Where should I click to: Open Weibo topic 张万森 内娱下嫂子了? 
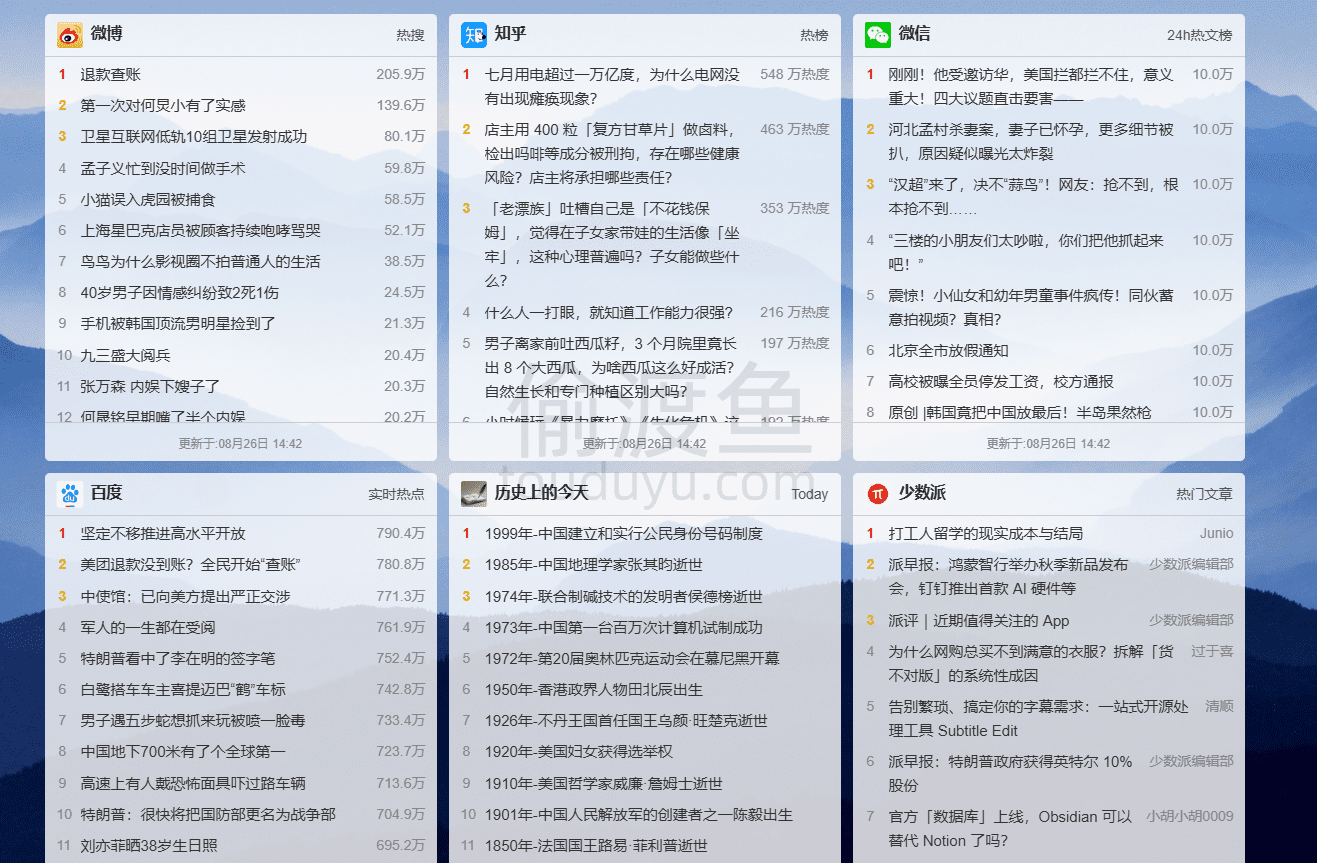coord(151,386)
